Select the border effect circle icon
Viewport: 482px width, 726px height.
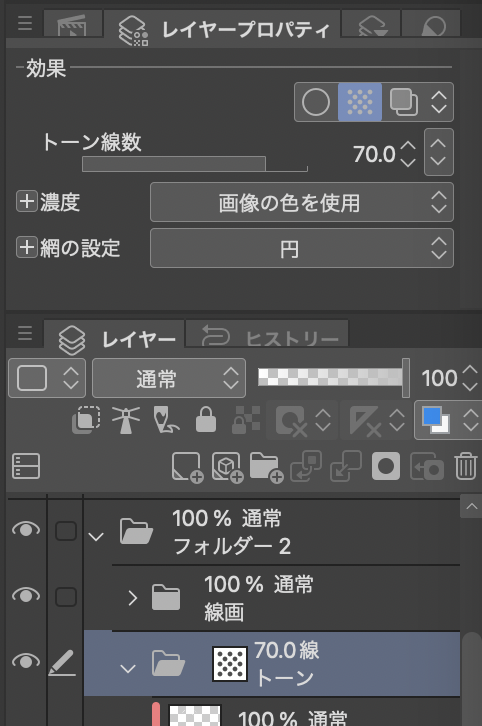point(316,102)
